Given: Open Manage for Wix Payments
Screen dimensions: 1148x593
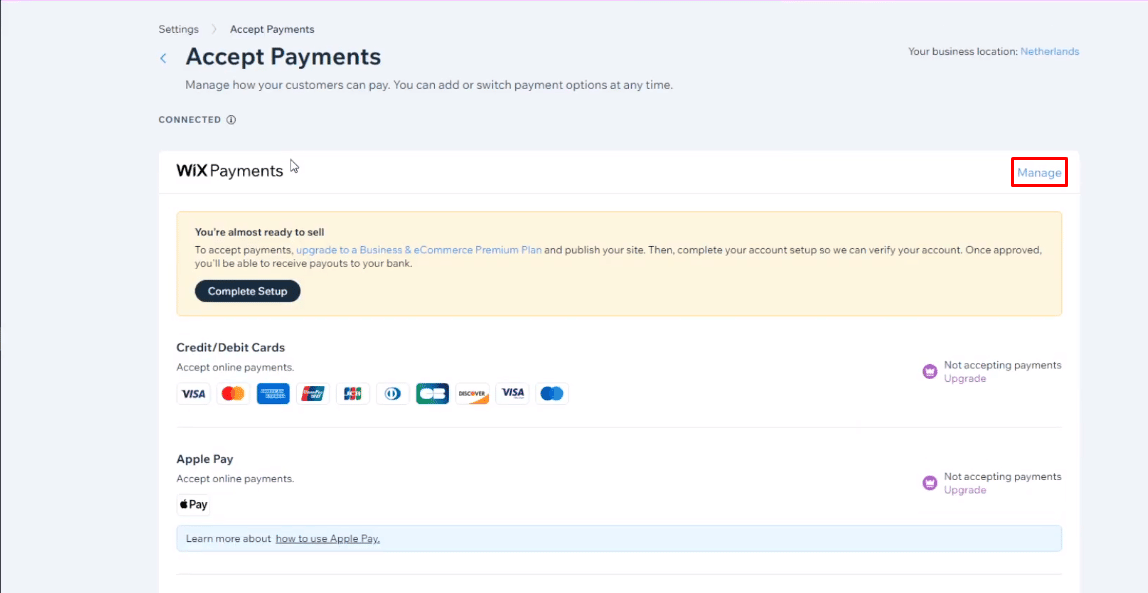Looking at the screenshot, I should tap(1039, 173).
